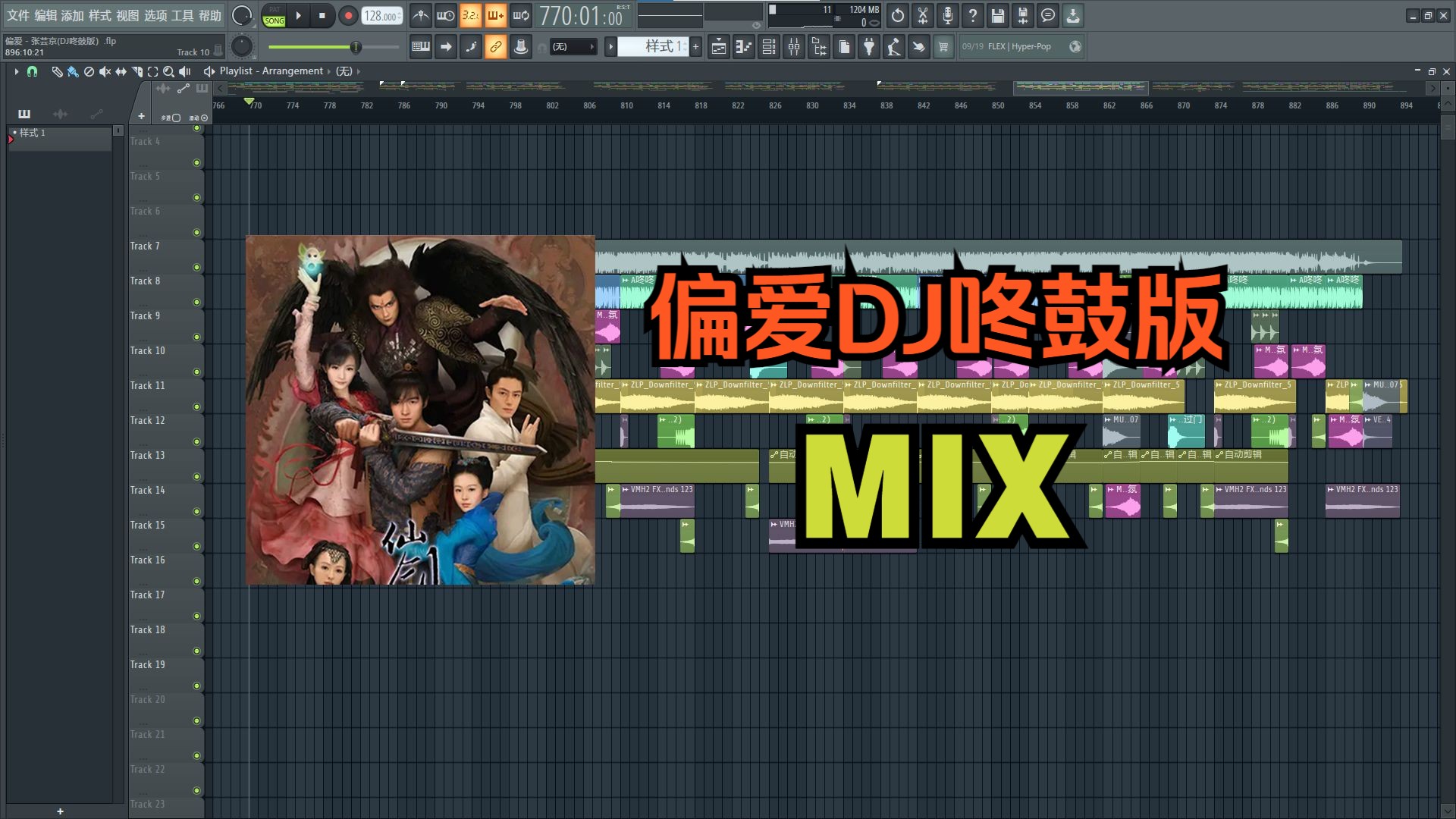Open the plugin picker plug icon
This screenshot has width=1456, height=819.
pyautogui.click(x=869, y=47)
